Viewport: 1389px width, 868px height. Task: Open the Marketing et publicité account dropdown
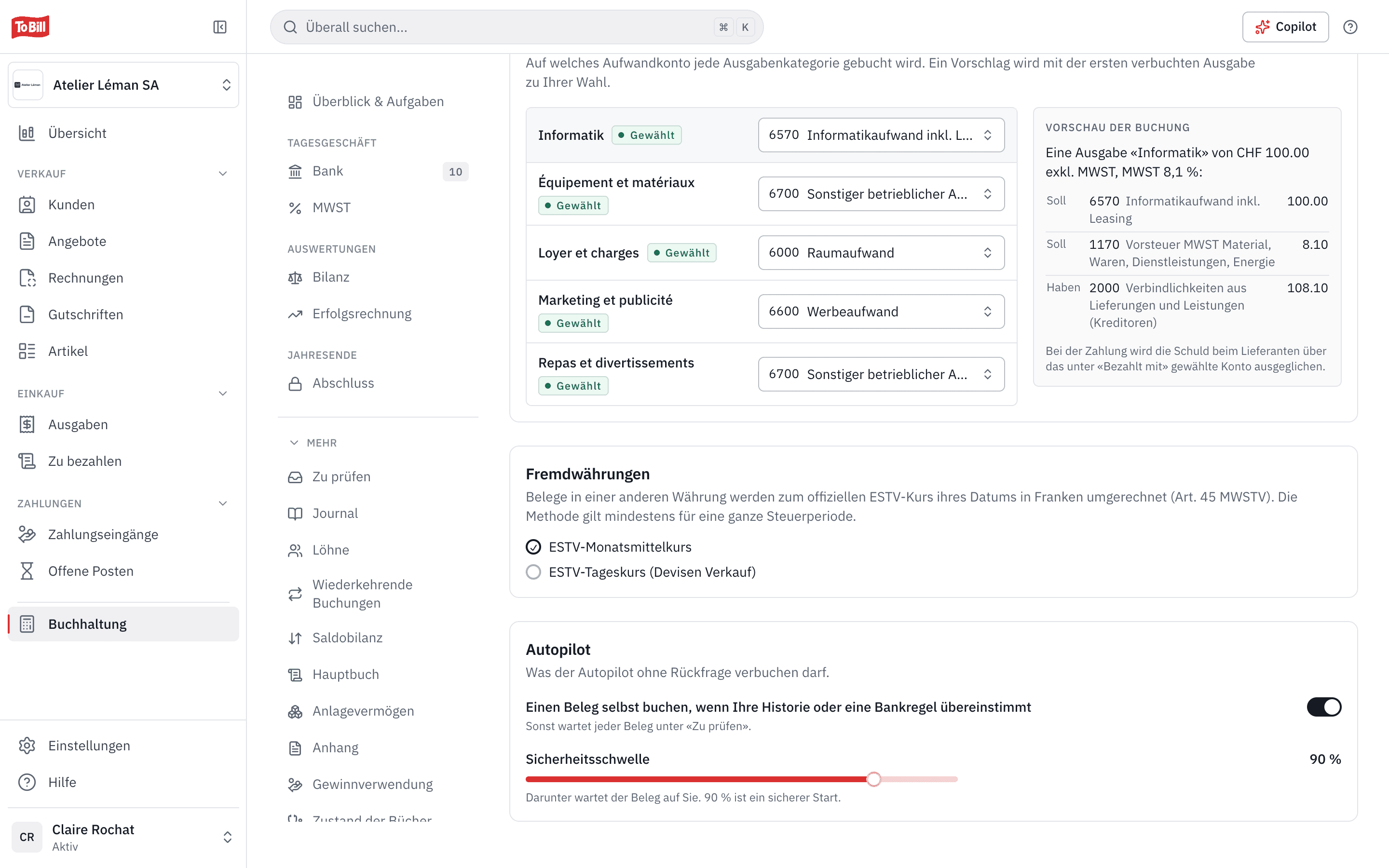(881, 312)
